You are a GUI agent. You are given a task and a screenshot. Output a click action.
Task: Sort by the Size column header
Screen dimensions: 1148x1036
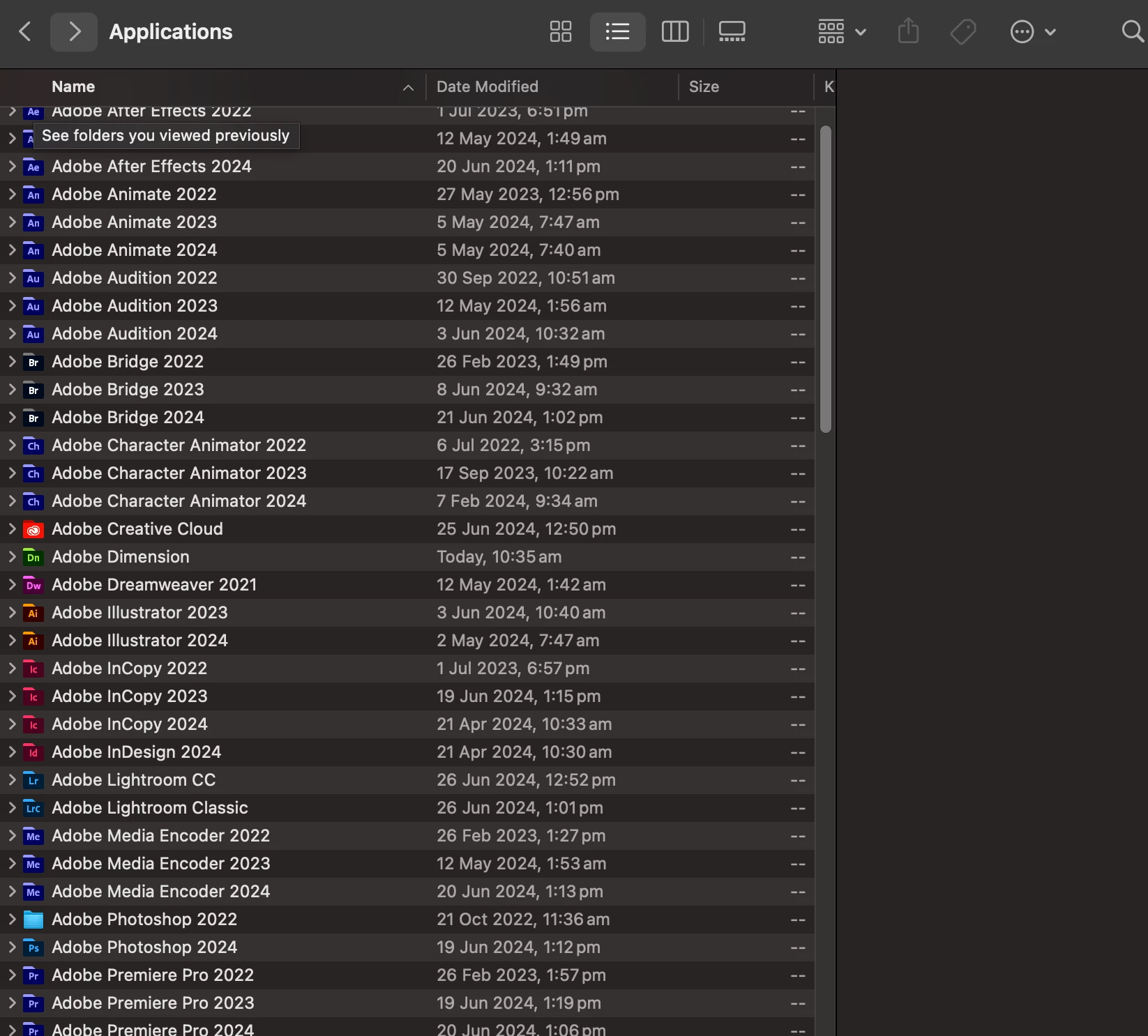(x=704, y=86)
